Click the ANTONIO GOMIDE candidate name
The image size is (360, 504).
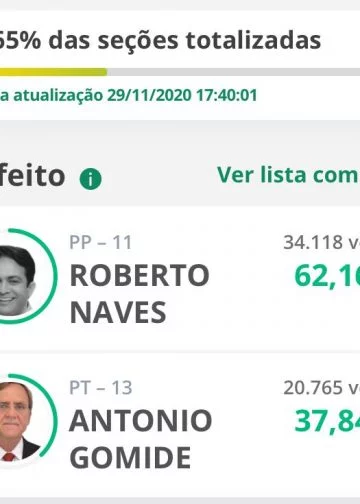click(140, 439)
